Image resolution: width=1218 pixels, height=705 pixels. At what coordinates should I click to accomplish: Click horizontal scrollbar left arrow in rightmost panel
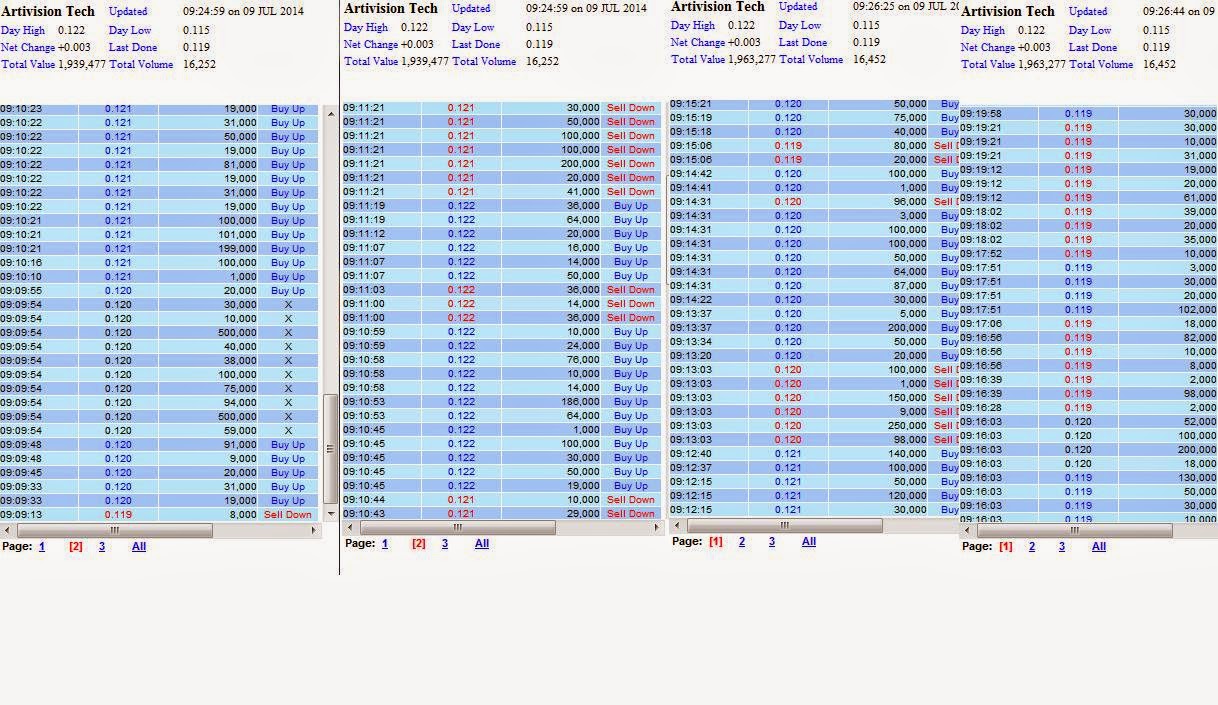(967, 530)
